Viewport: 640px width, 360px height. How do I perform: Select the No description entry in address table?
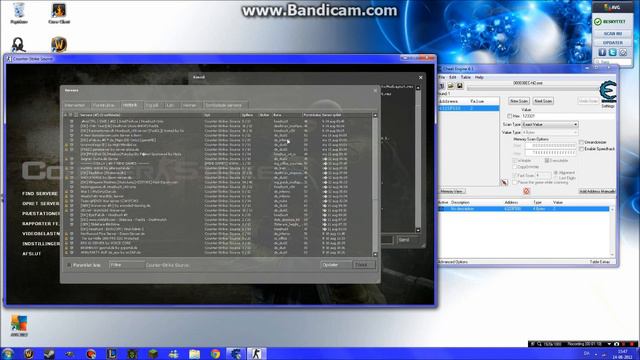tap(524, 209)
